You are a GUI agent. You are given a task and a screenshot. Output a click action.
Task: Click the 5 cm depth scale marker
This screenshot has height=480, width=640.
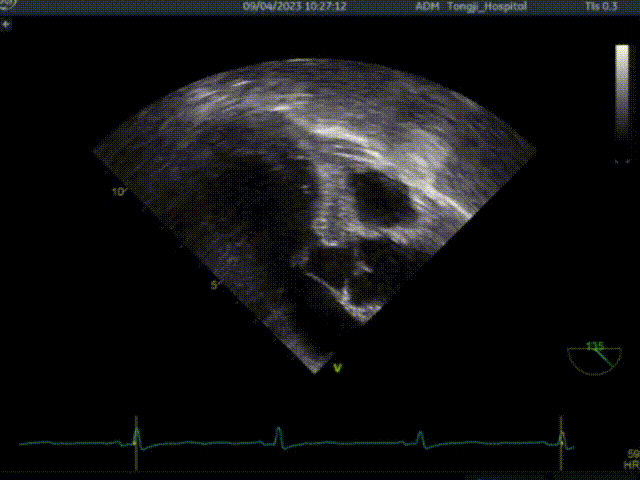coord(213,285)
